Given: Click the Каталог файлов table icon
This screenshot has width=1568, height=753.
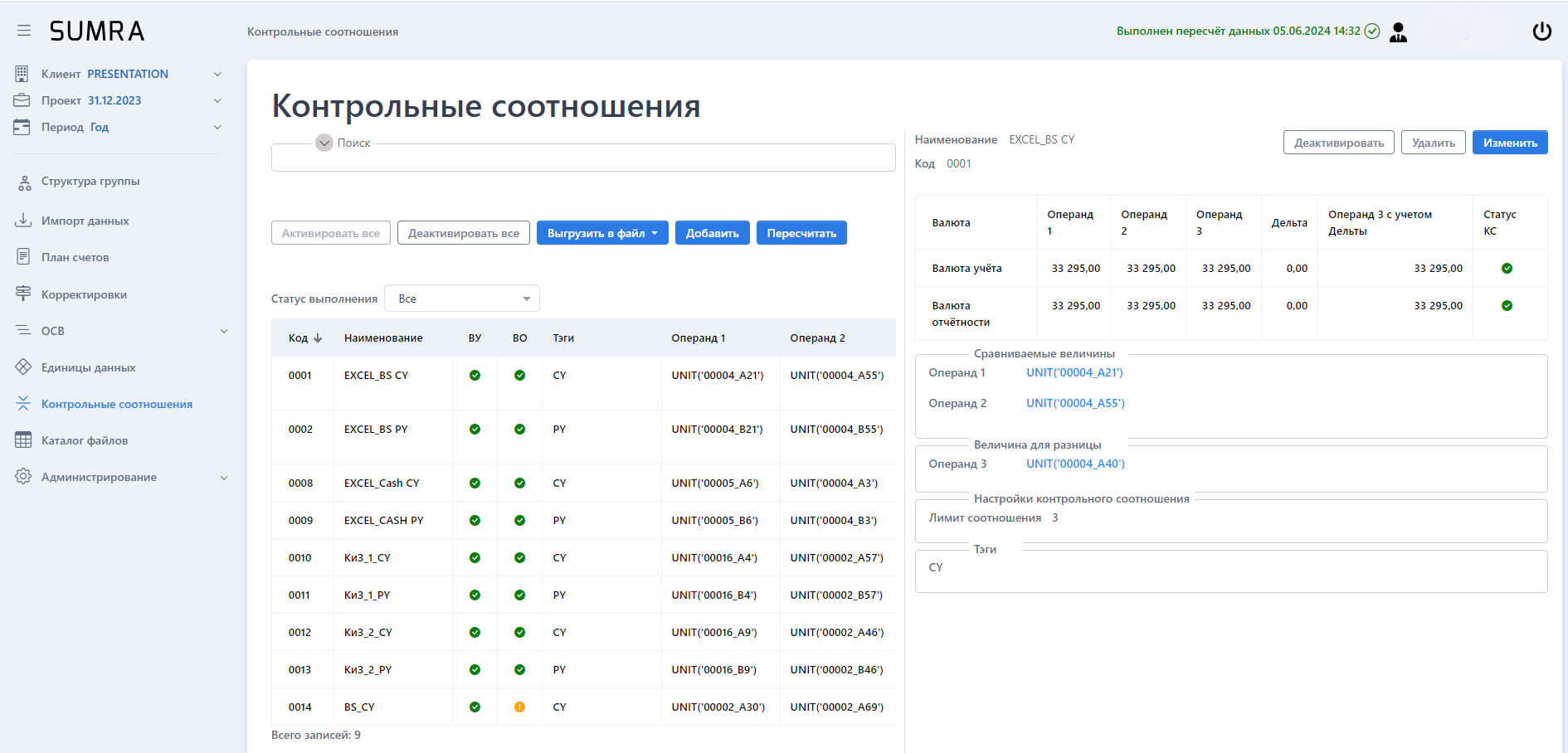Looking at the screenshot, I should click(23, 440).
